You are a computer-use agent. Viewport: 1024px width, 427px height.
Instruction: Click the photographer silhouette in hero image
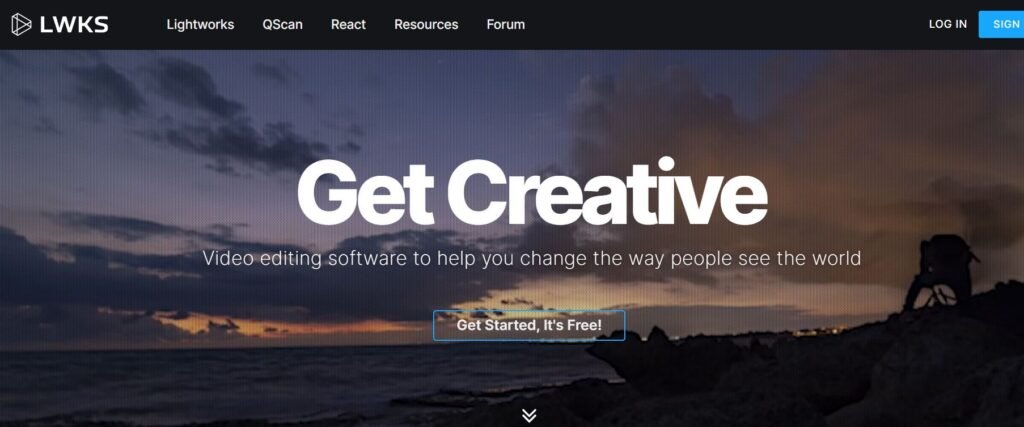(x=939, y=272)
